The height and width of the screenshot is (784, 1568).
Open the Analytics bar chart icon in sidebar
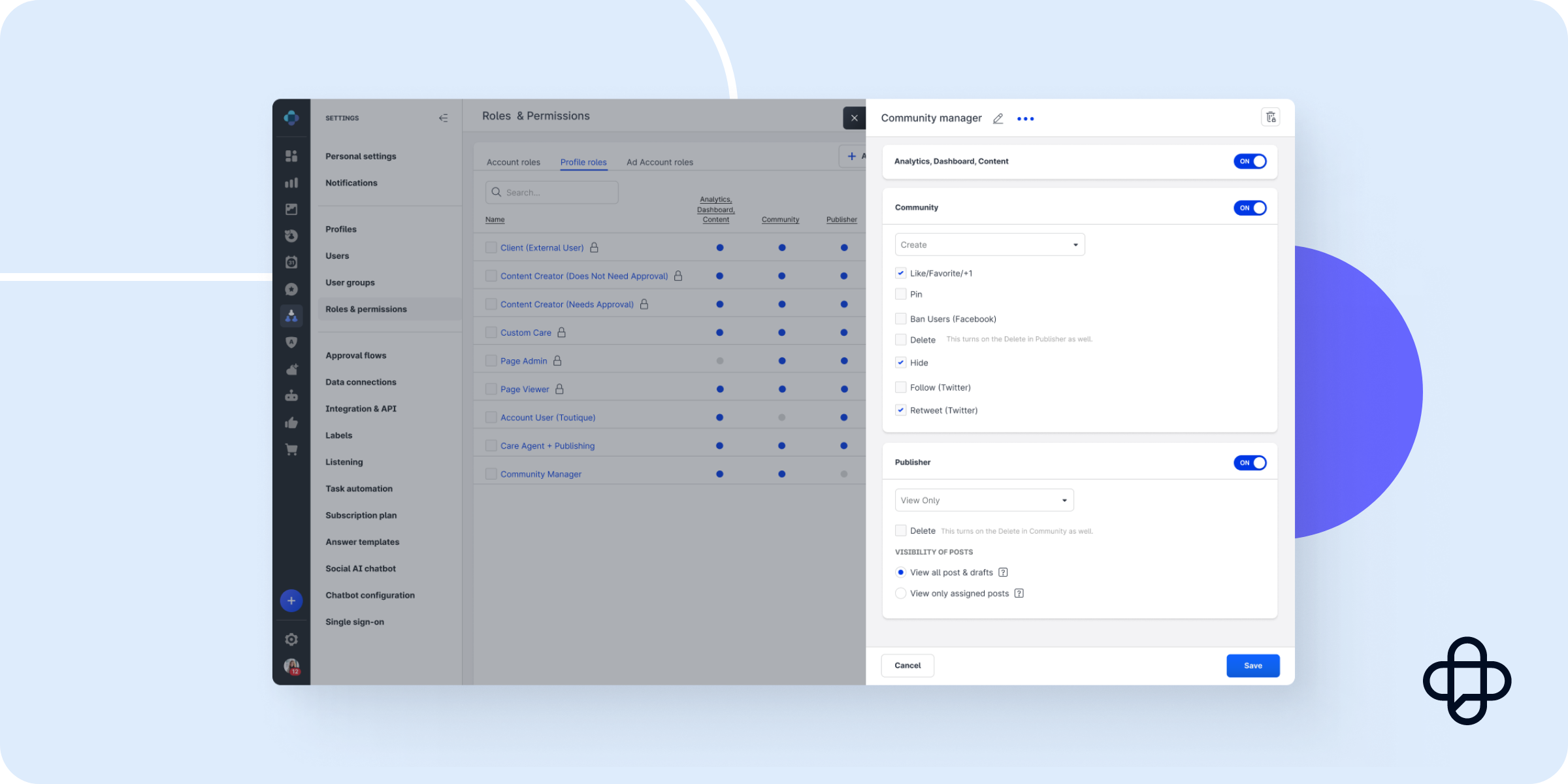pyautogui.click(x=291, y=183)
